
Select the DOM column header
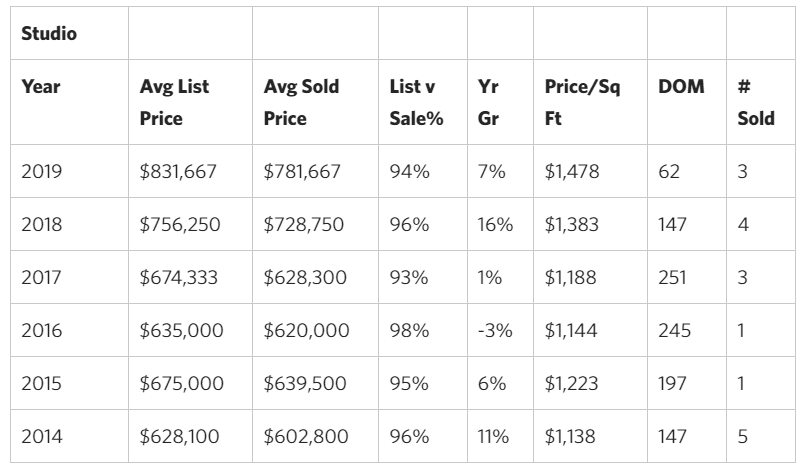coord(681,87)
